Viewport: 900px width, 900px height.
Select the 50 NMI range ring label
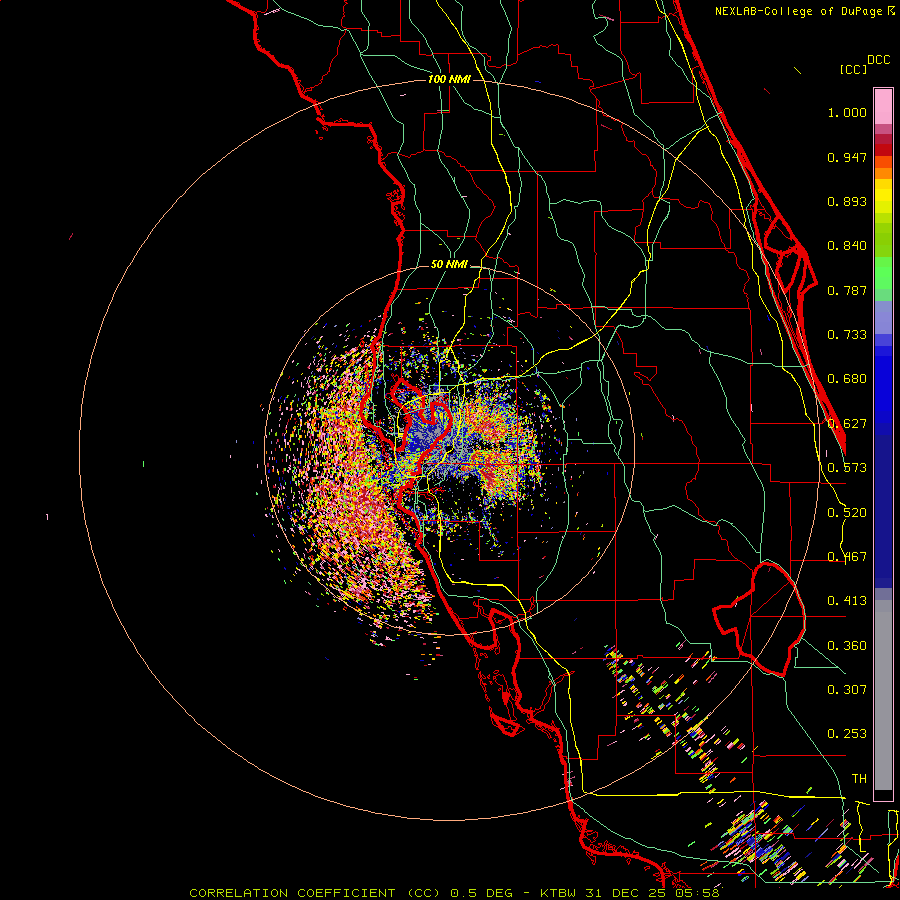449,264
